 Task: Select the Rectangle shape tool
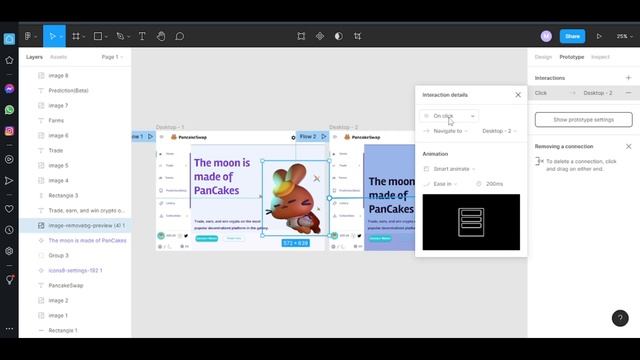click(98, 36)
